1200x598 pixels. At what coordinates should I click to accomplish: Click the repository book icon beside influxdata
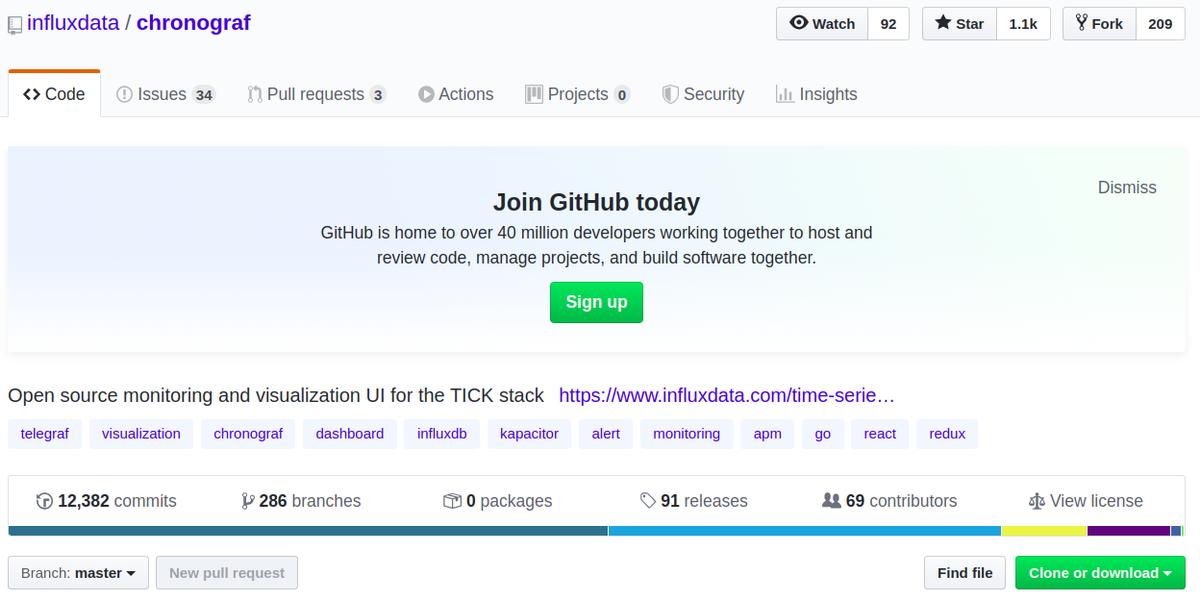14,24
